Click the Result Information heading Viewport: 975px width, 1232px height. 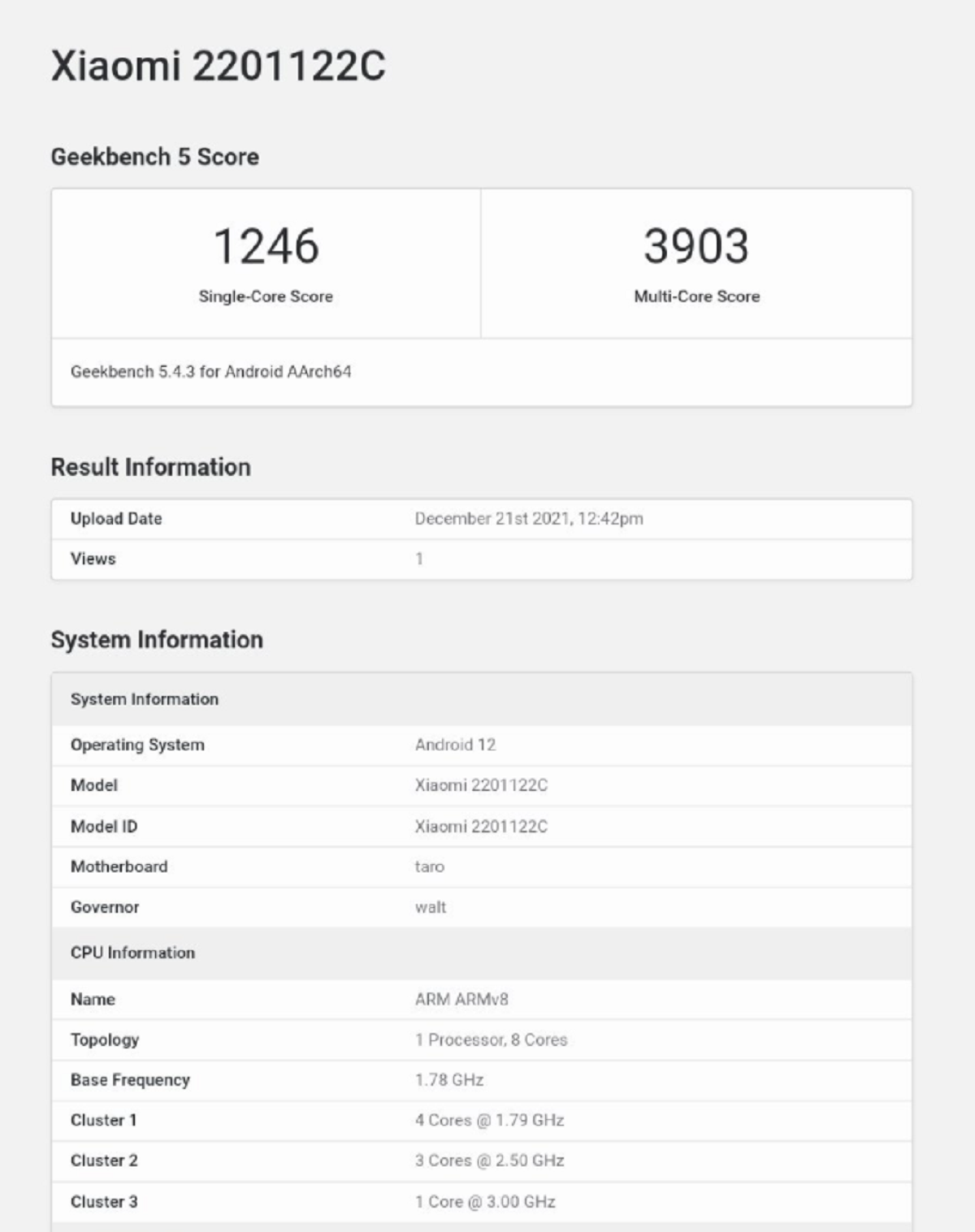(x=150, y=467)
